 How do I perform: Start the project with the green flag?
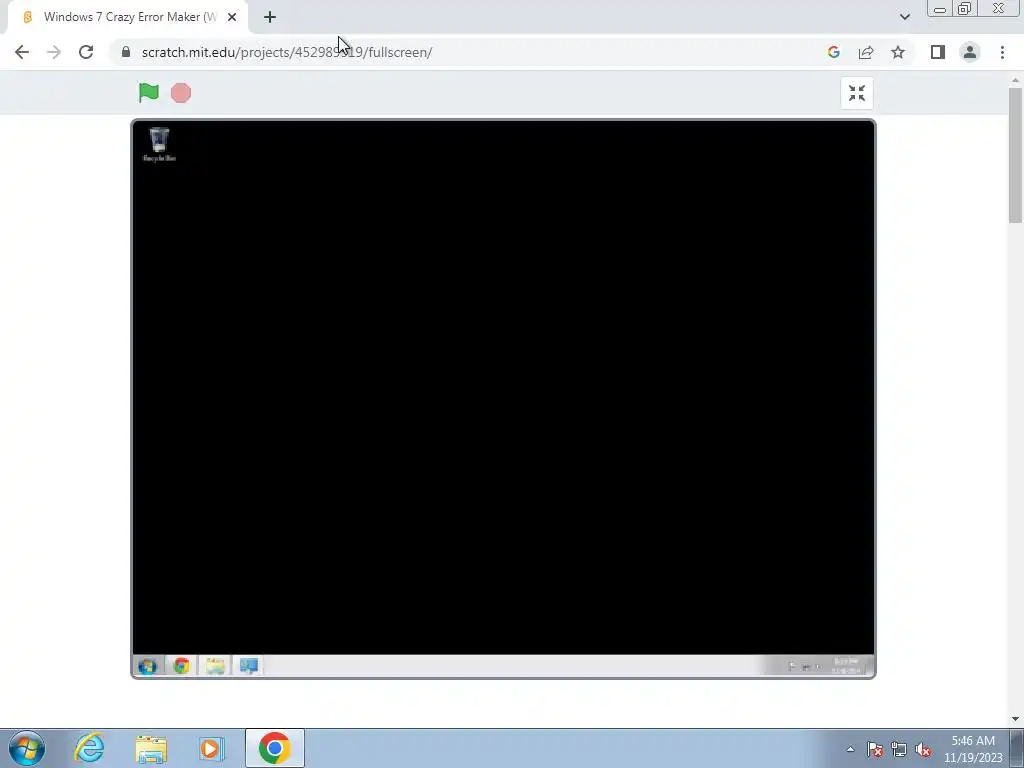pos(149,93)
